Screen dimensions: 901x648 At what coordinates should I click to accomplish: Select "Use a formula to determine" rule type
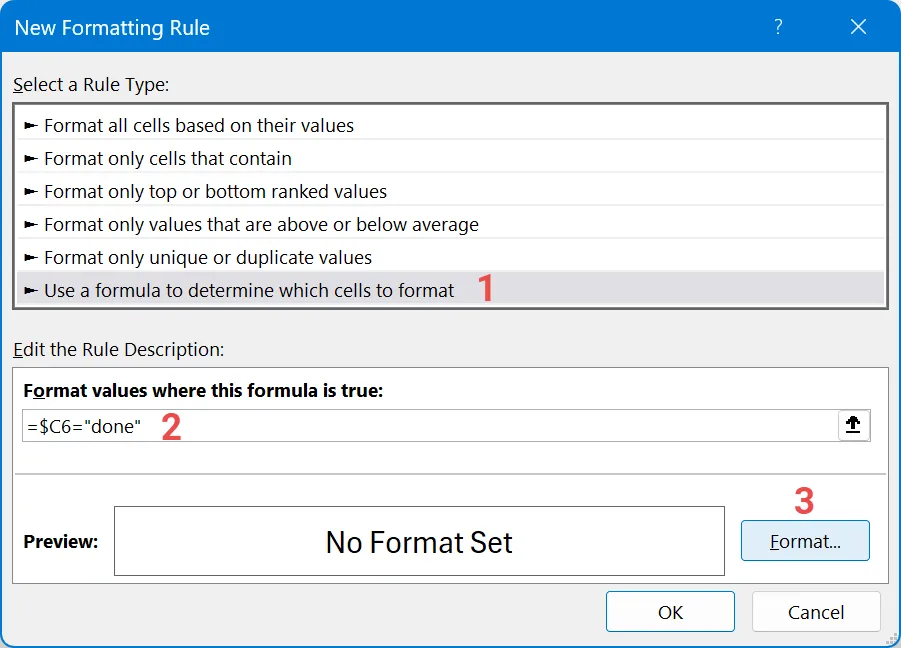pos(249,290)
